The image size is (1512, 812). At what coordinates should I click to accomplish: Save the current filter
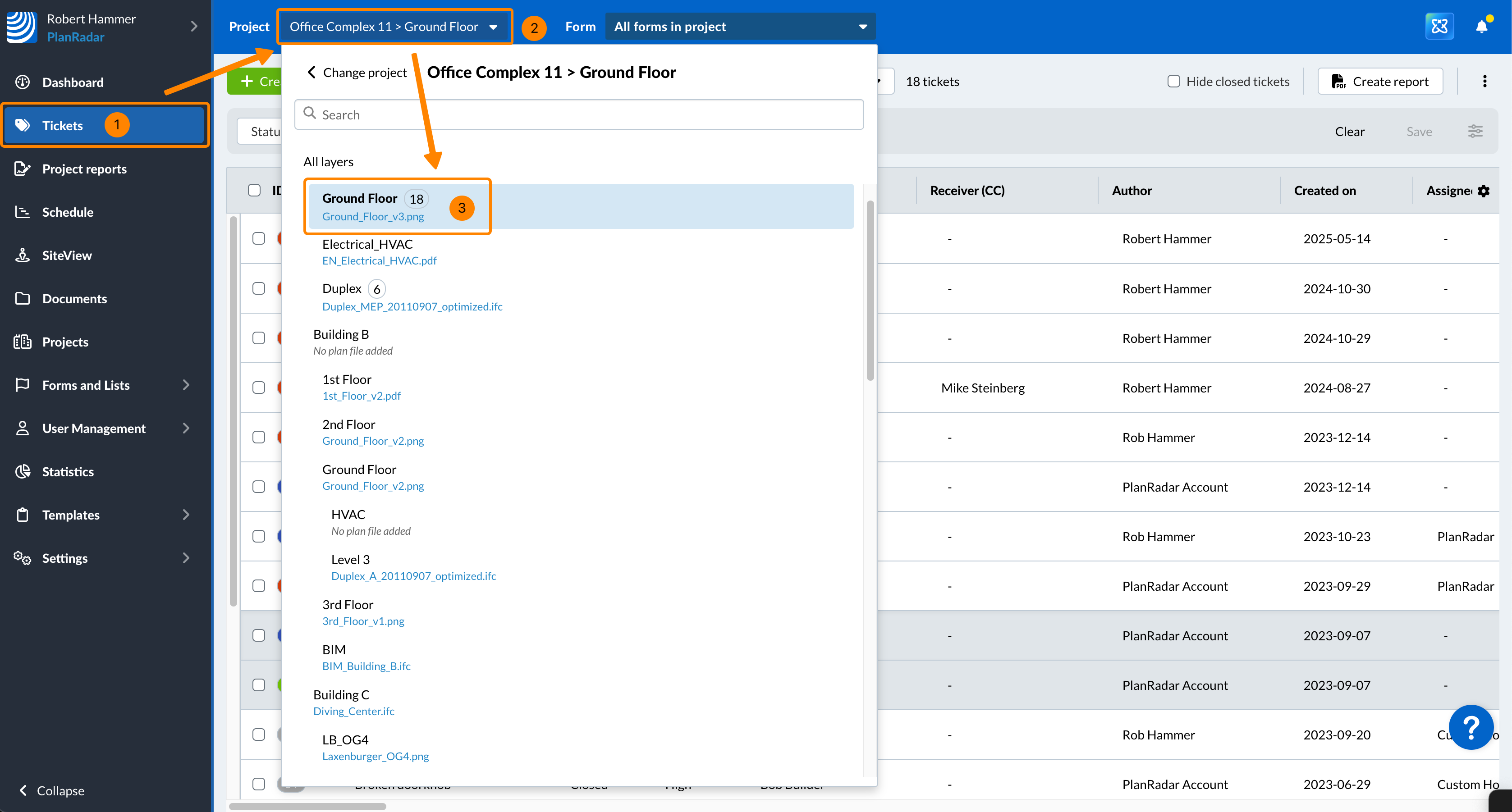[1419, 132]
